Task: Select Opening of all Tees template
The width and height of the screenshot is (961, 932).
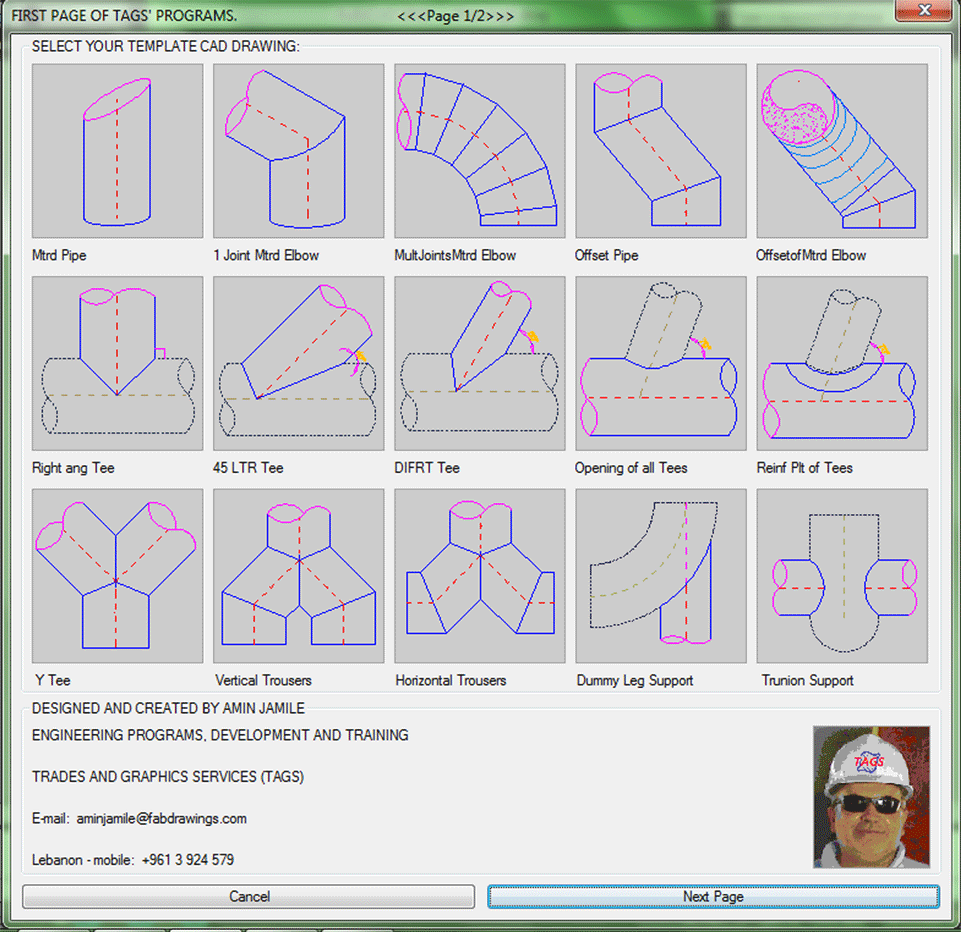Action: [660, 364]
